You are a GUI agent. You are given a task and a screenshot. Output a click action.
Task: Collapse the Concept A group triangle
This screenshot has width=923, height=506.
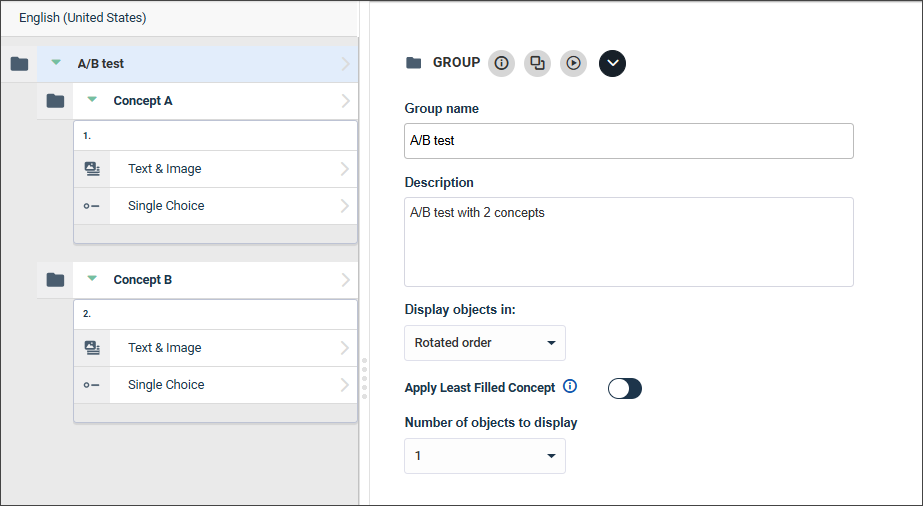[x=92, y=99]
